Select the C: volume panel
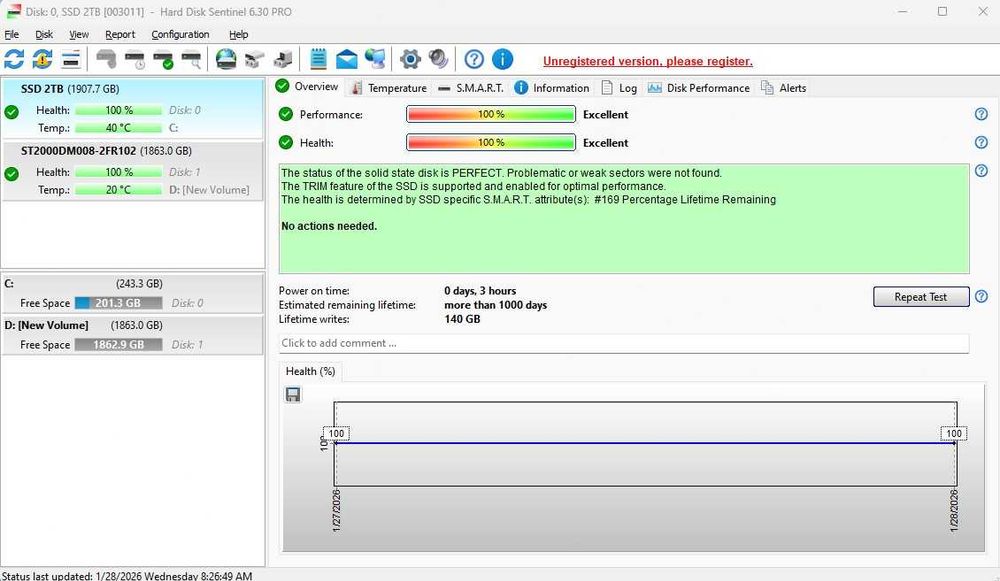 [x=133, y=293]
